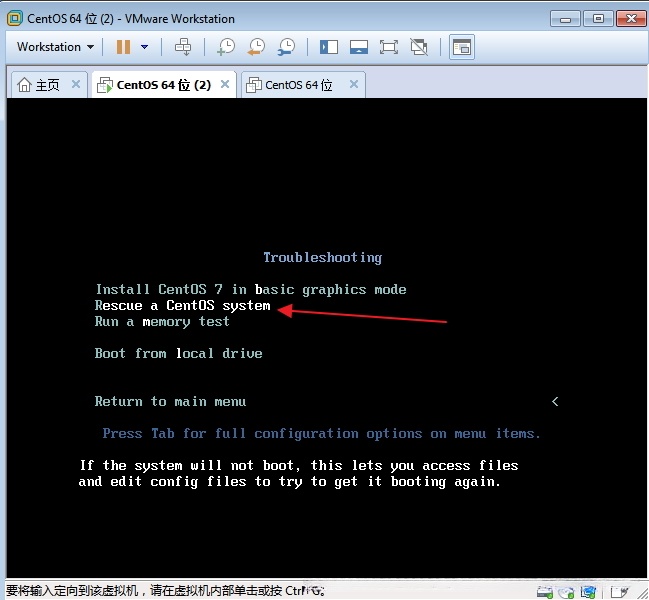Expand the power options arrow beside pause

pyautogui.click(x=144, y=47)
